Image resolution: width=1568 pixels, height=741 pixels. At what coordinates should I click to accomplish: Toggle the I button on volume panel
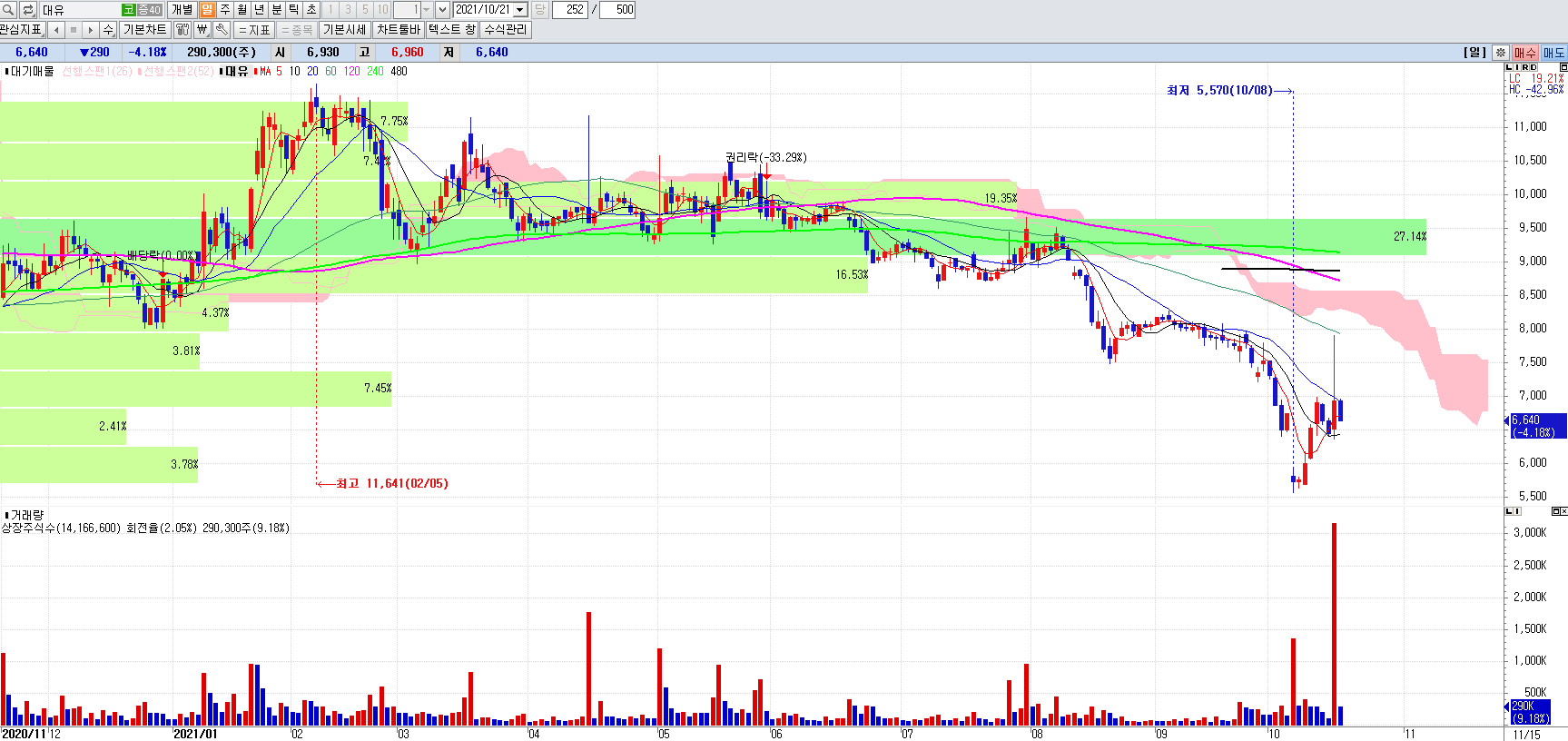click(x=1517, y=511)
